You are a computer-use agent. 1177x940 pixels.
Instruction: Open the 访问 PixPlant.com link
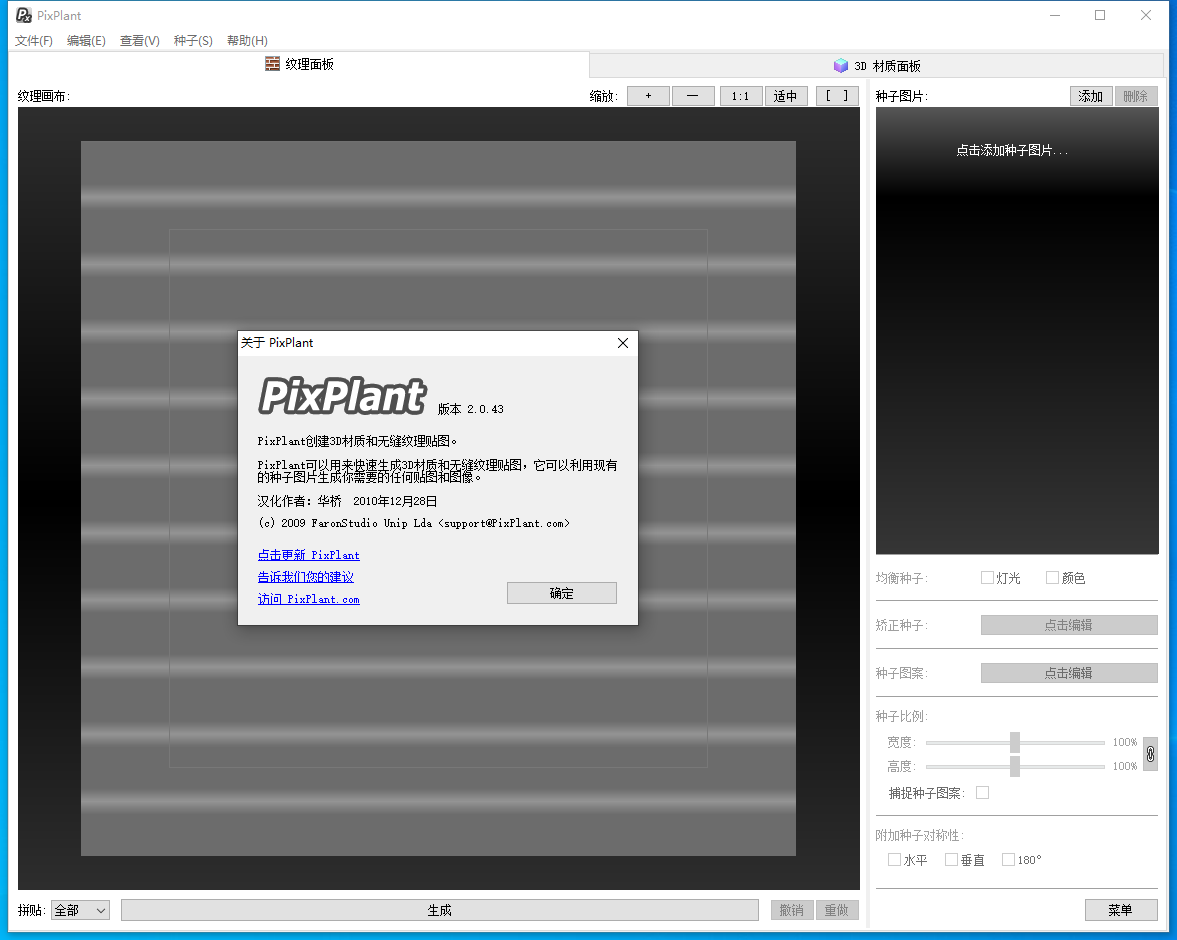tap(309, 599)
